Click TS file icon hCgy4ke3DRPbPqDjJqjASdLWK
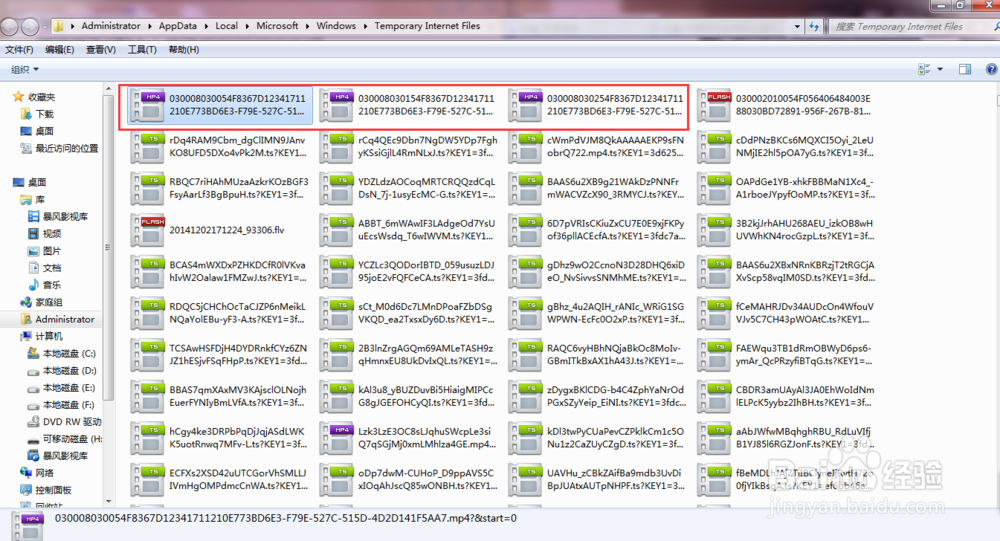Viewport: 1000px width, 541px height. pos(148,438)
